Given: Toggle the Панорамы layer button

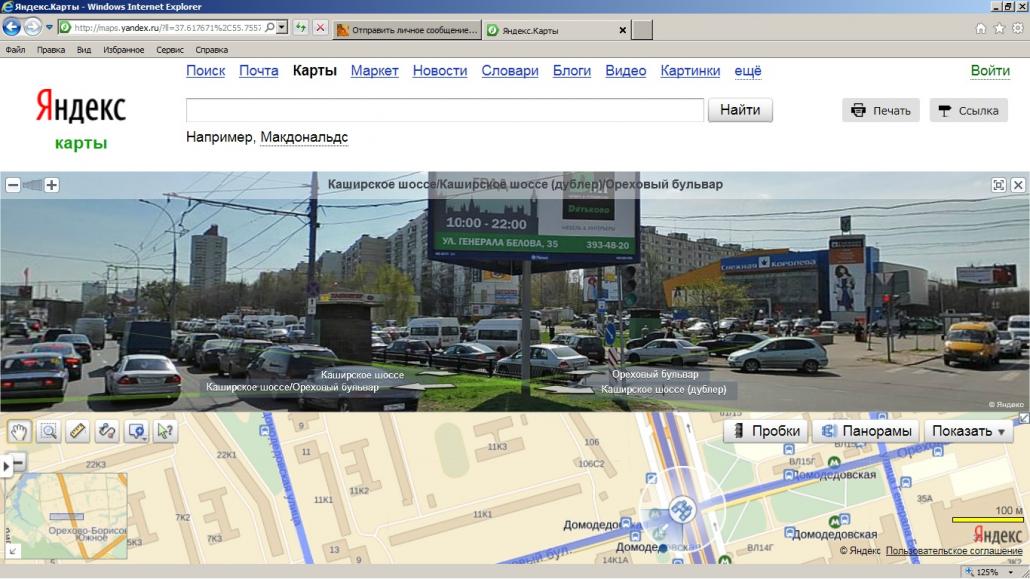Looking at the screenshot, I should pyautogui.click(x=865, y=431).
